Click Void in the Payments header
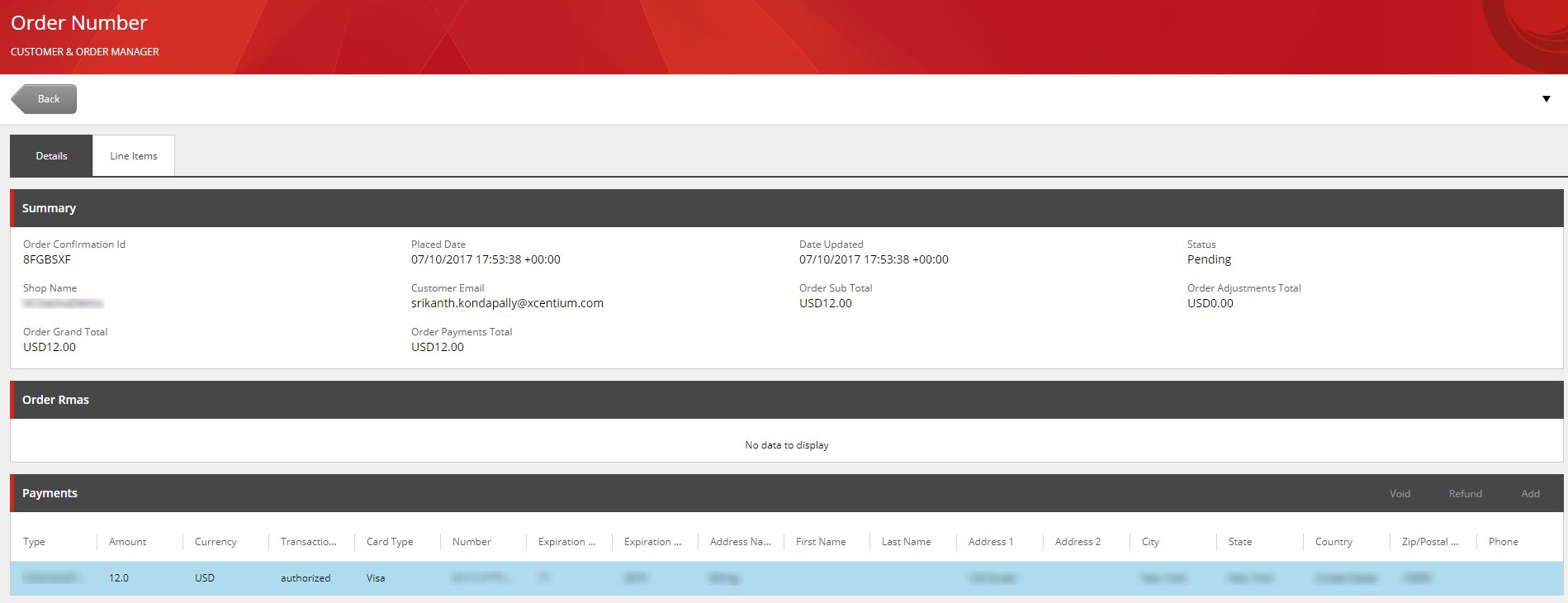The width and height of the screenshot is (1568, 603). [1400, 494]
